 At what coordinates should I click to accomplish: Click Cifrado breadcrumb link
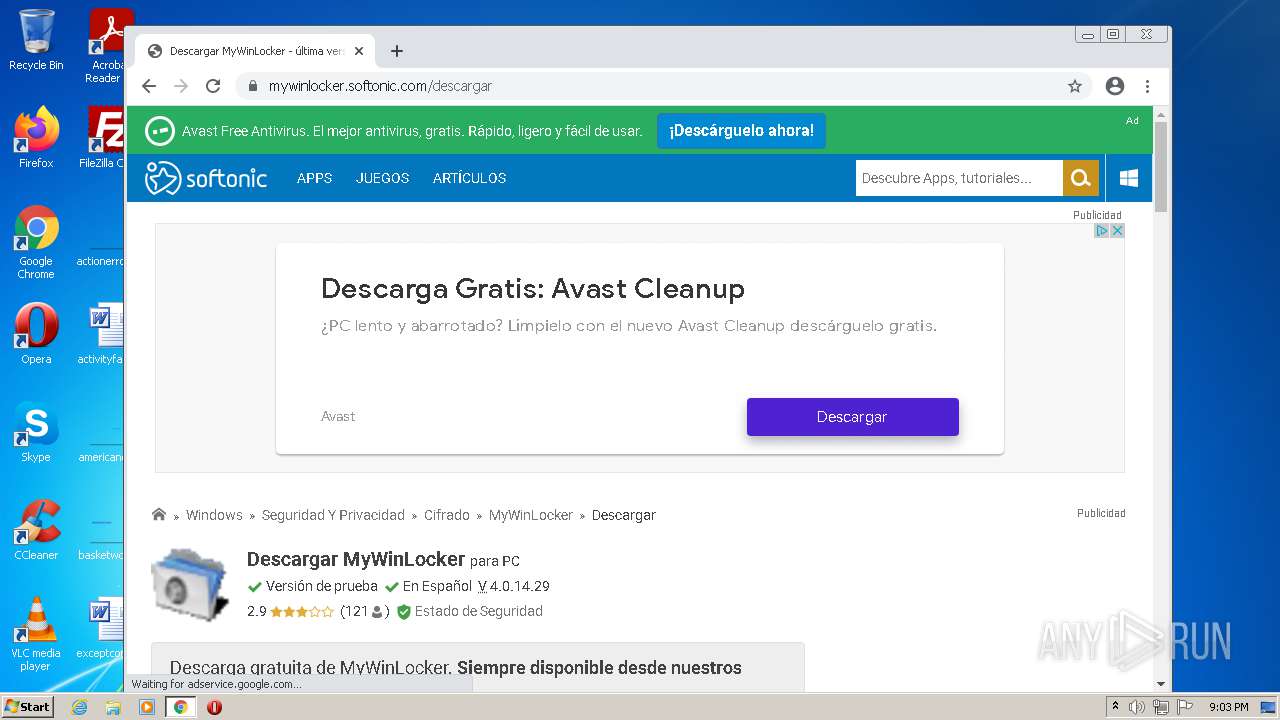click(x=446, y=515)
